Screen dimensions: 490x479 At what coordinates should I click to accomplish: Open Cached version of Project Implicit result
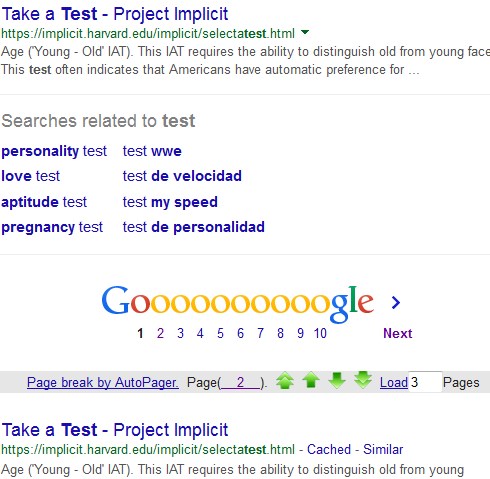coord(329,449)
